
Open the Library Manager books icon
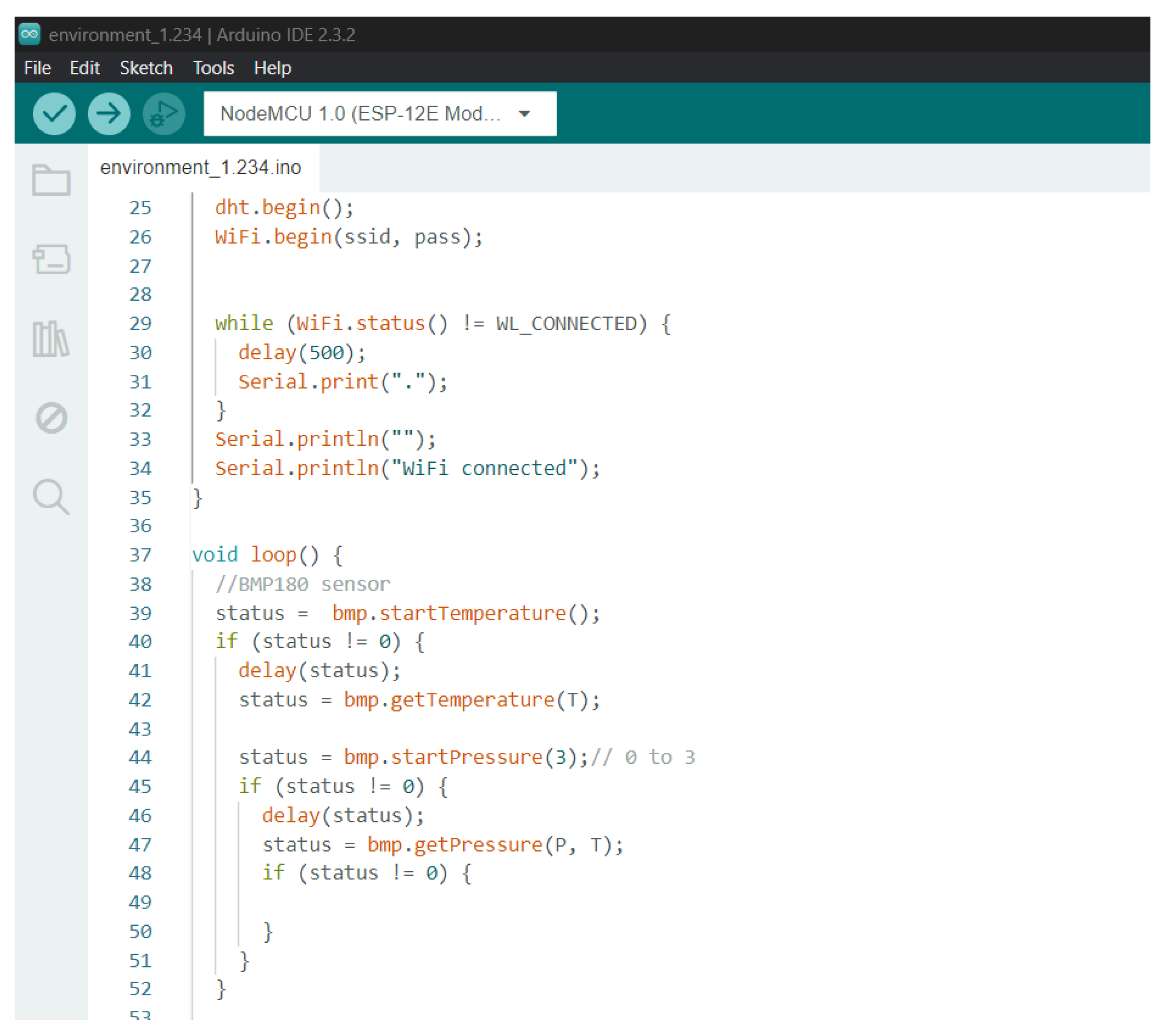click(x=51, y=339)
